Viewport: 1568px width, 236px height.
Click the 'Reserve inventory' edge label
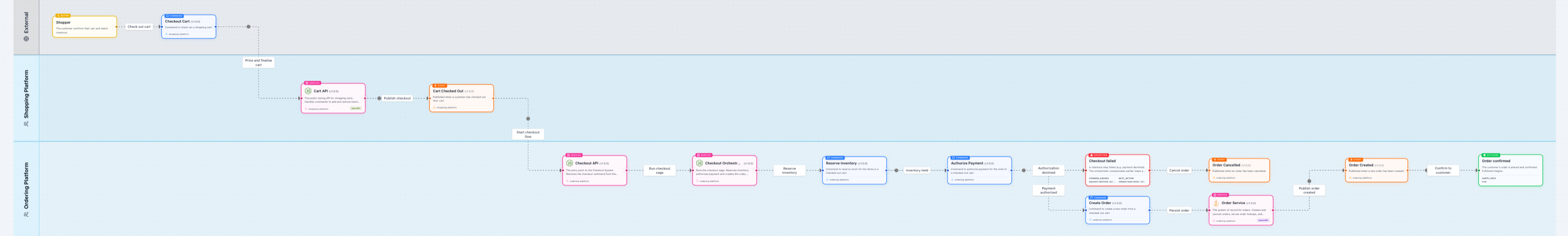pyautogui.click(x=789, y=170)
